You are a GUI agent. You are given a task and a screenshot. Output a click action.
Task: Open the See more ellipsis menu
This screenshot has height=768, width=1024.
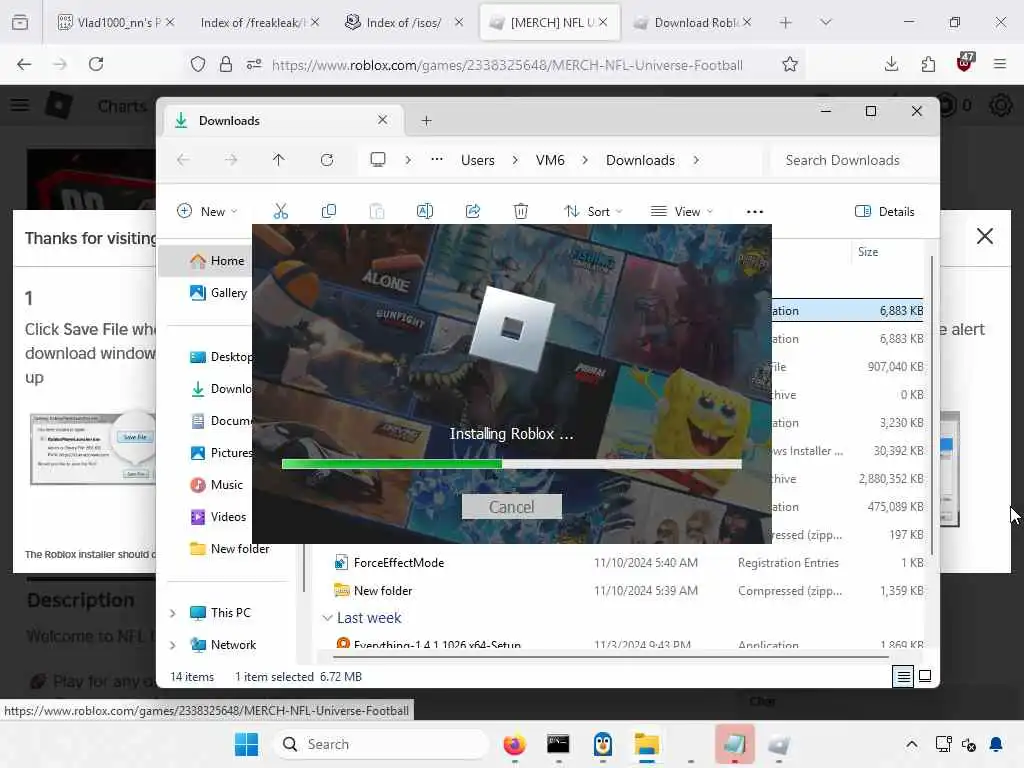pos(755,211)
